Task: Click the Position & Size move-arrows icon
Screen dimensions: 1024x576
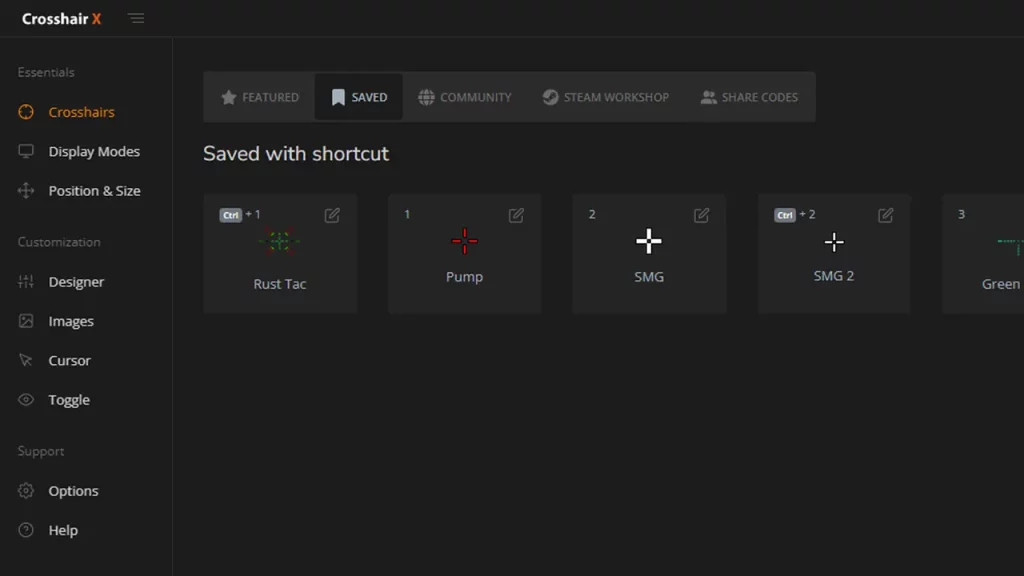Action: 25,191
